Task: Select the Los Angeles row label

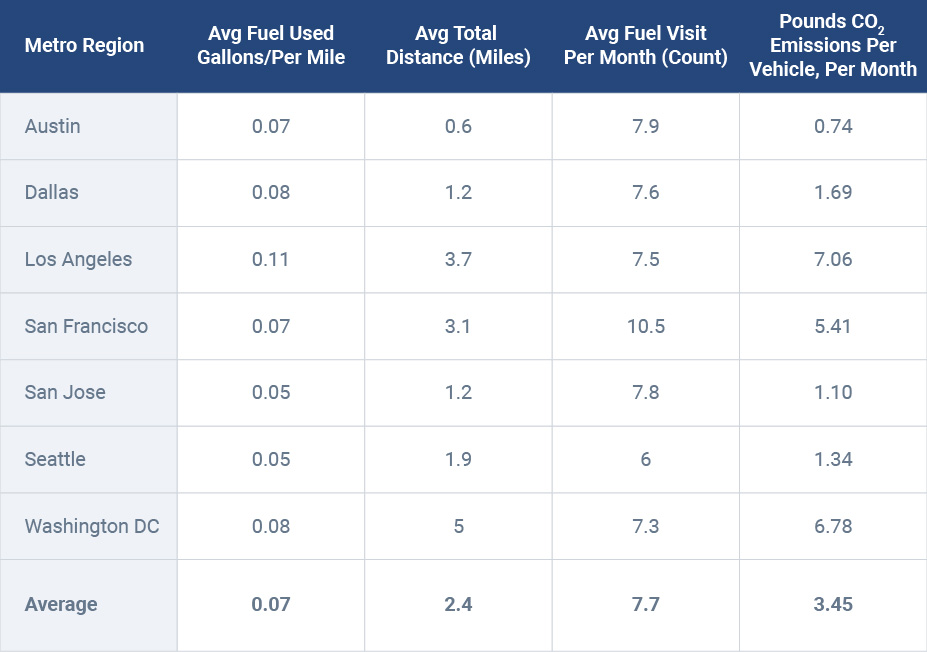Action: coord(78,259)
